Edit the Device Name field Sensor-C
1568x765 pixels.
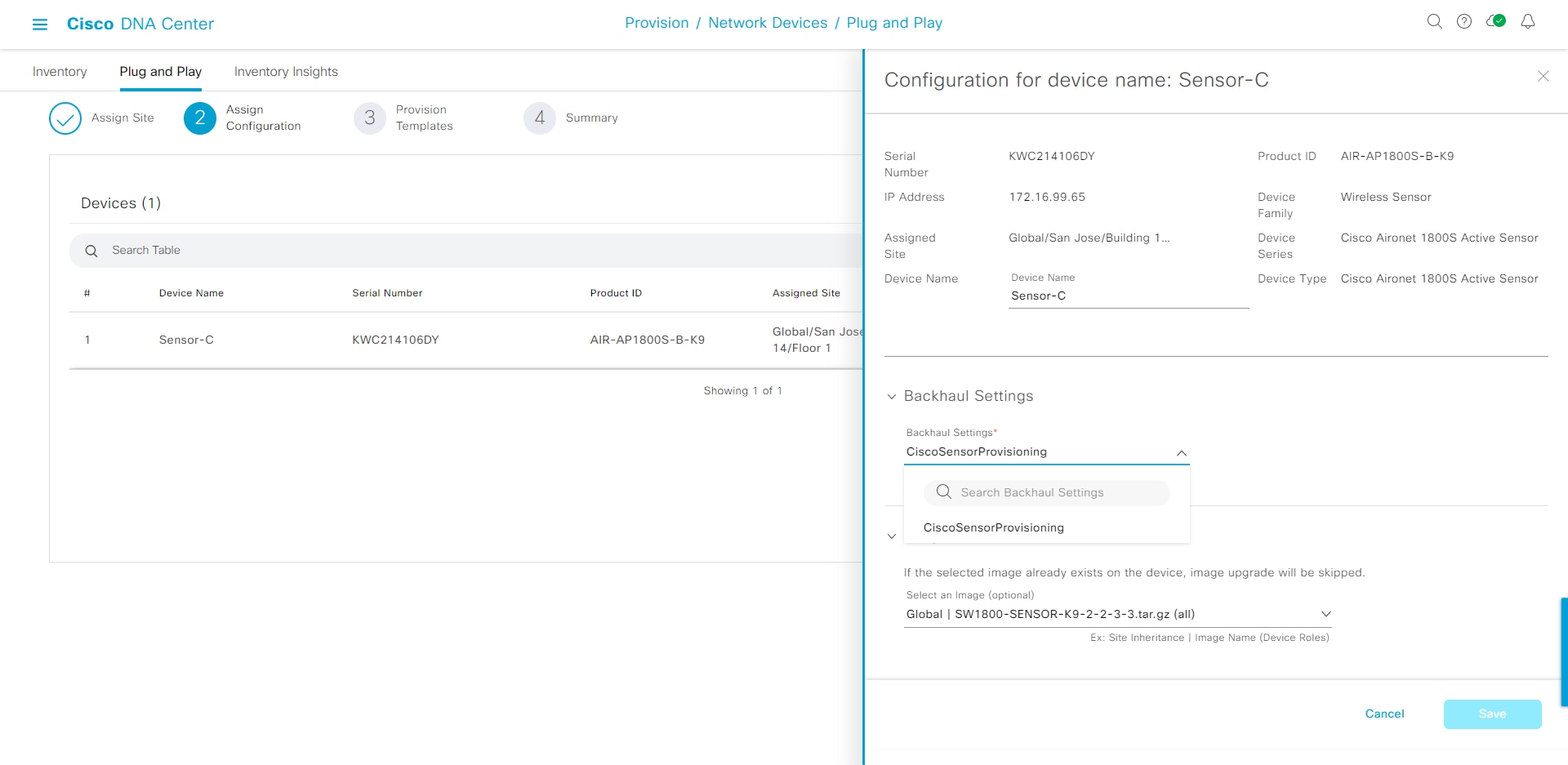(x=1129, y=296)
